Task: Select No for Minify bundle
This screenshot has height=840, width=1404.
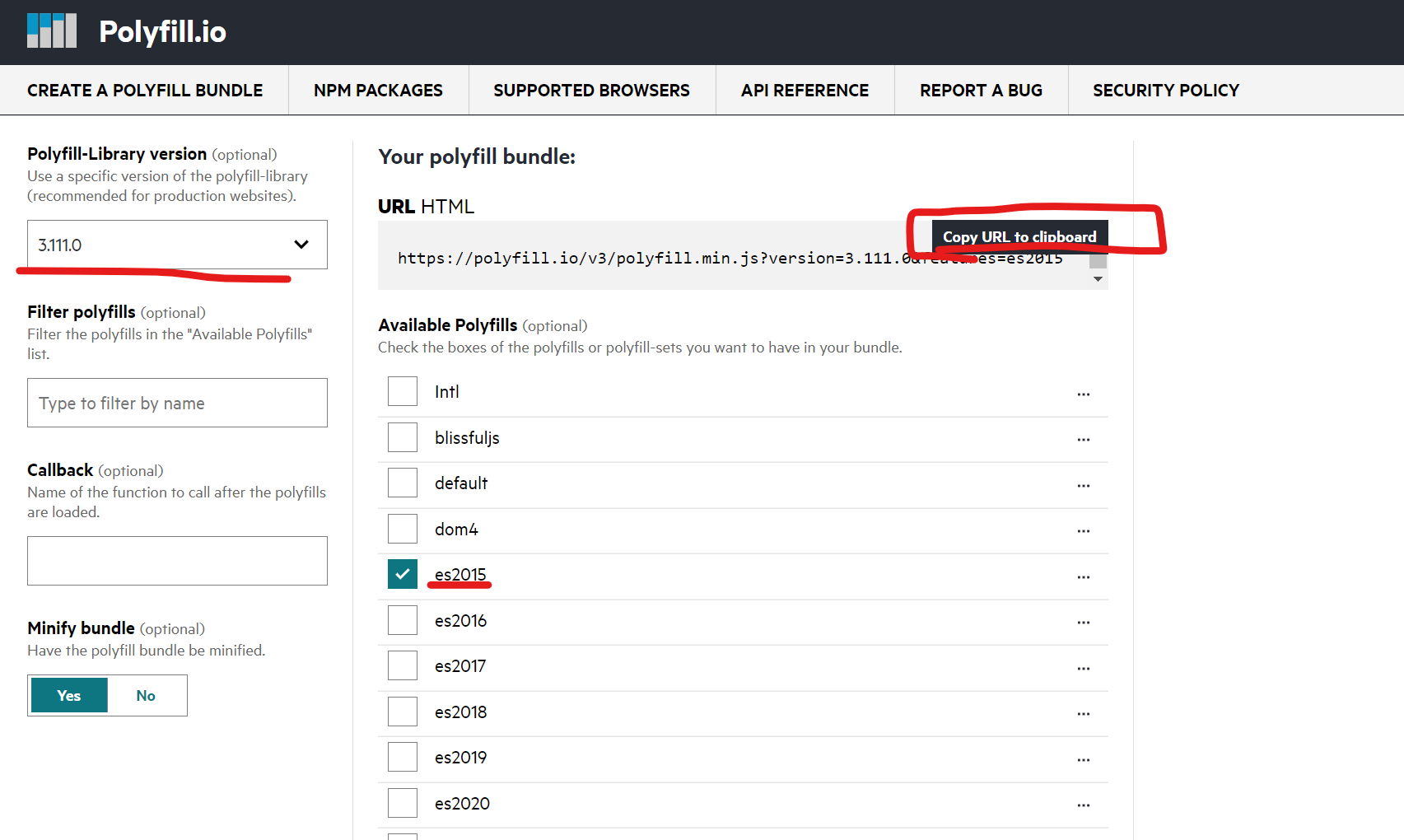Action: tap(146, 695)
